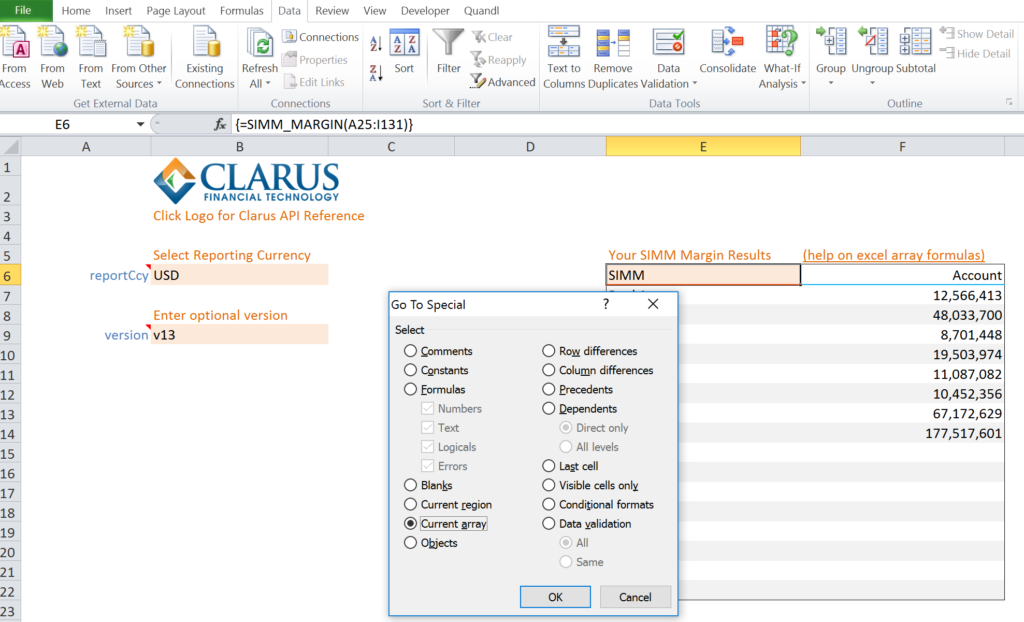Toggle the Filter funnel

[x=449, y=51]
